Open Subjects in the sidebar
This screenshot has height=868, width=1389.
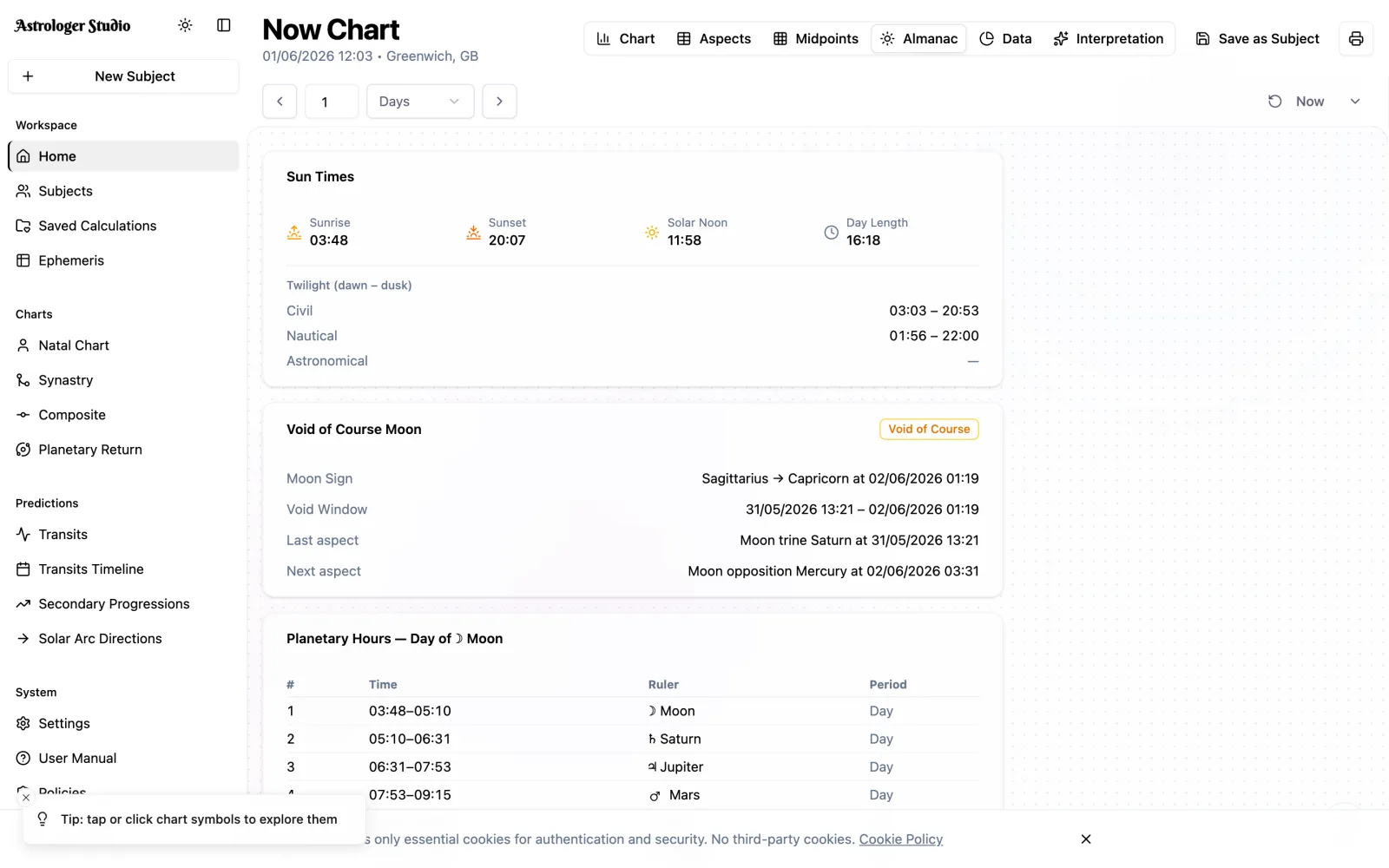pos(123,191)
